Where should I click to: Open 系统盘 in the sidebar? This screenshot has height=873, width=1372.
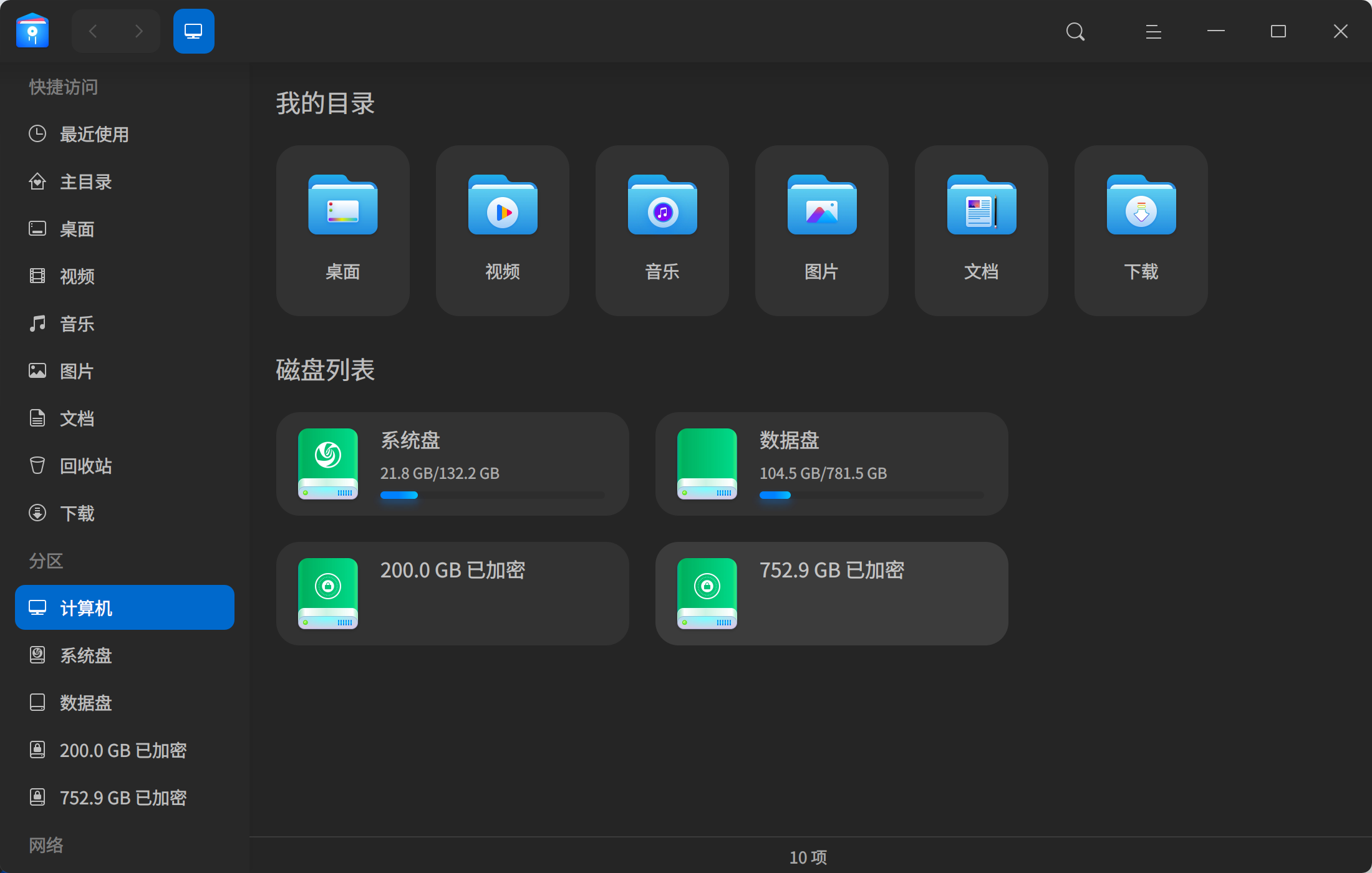[125, 655]
